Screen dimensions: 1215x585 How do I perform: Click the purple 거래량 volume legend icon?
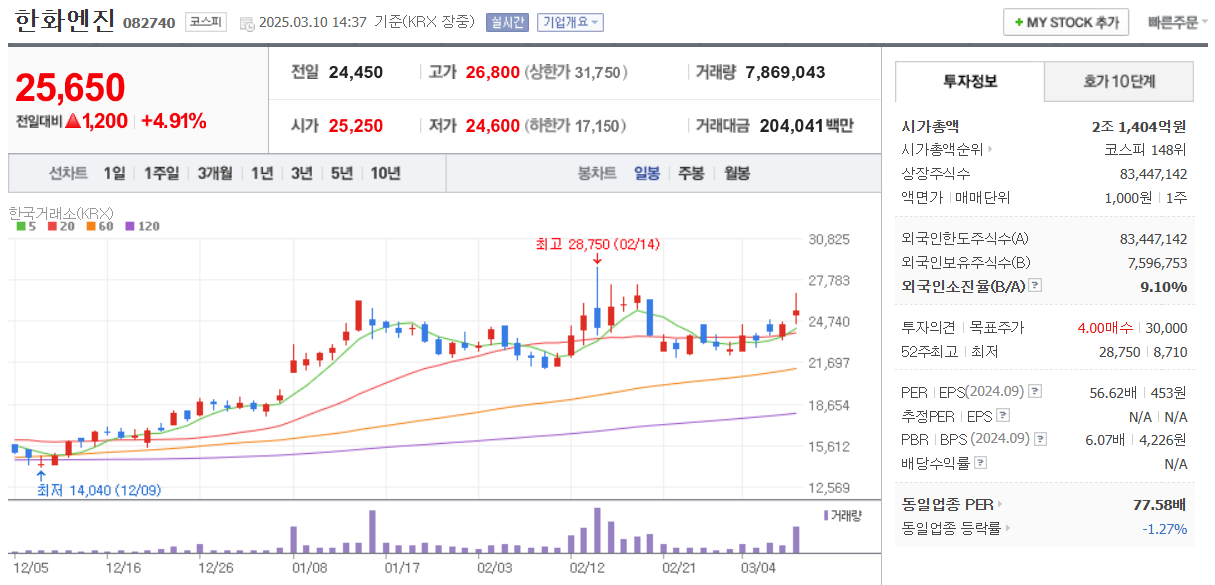(826, 515)
